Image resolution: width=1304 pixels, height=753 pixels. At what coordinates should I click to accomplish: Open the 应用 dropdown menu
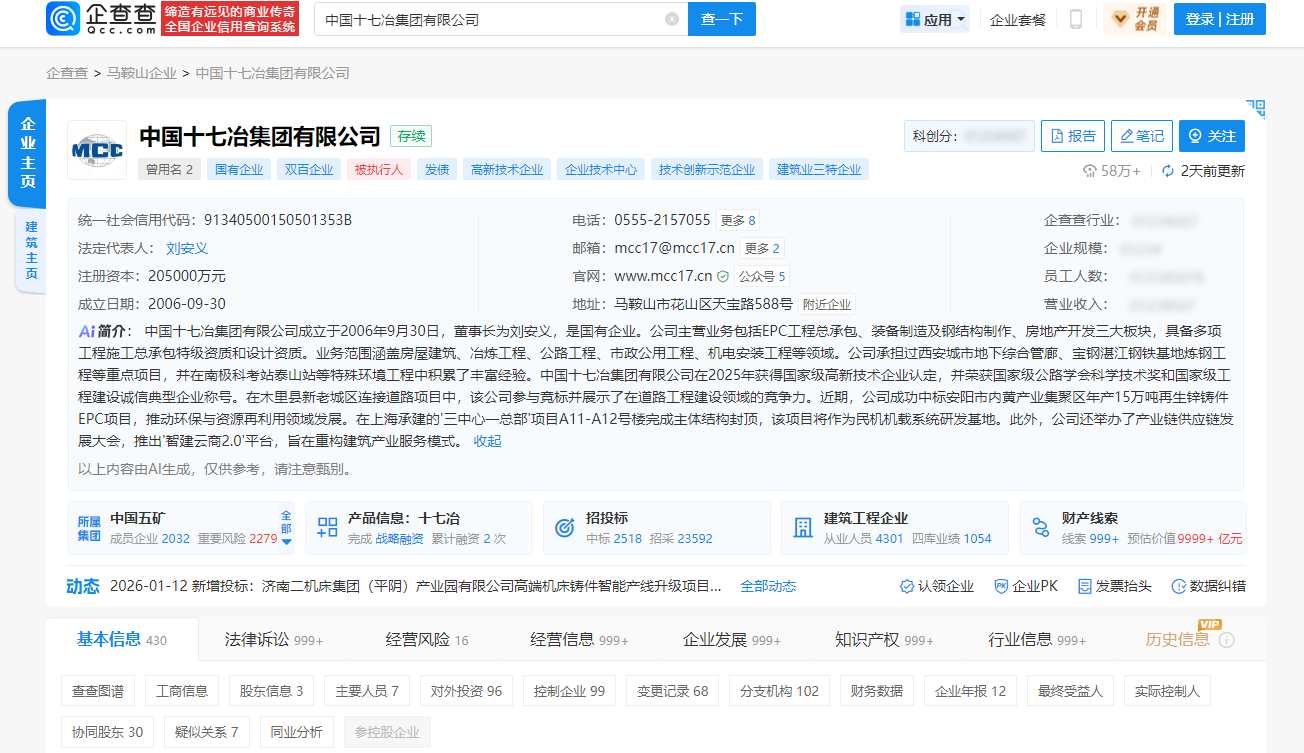click(x=935, y=19)
